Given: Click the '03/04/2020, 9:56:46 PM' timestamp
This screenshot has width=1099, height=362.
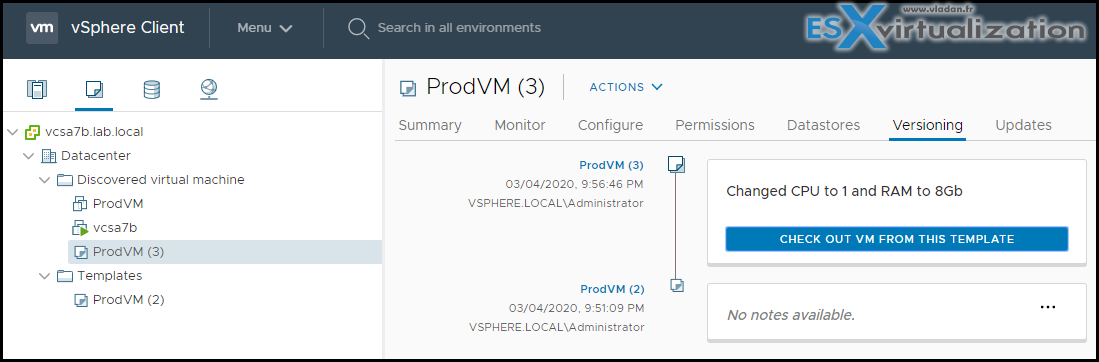Looking at the screenshot, I should [x=575, y=185].
